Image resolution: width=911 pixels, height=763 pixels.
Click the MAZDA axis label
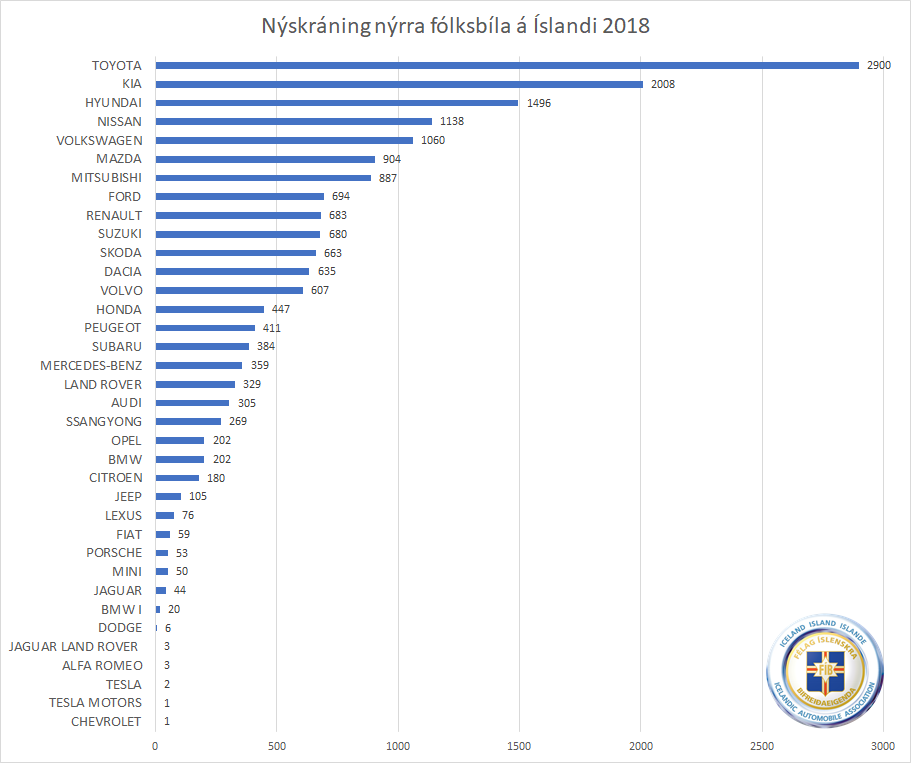click(119, 159)
